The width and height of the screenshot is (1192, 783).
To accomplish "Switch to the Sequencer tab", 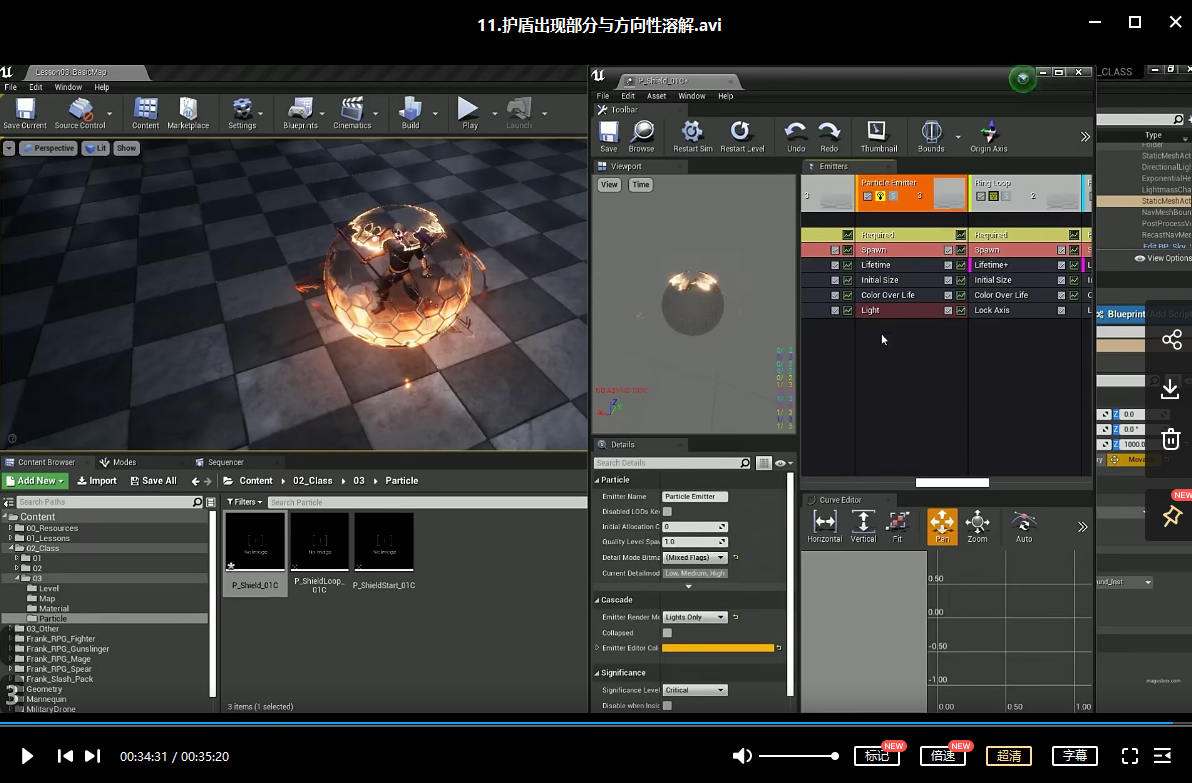I will [x=225, y=462].
